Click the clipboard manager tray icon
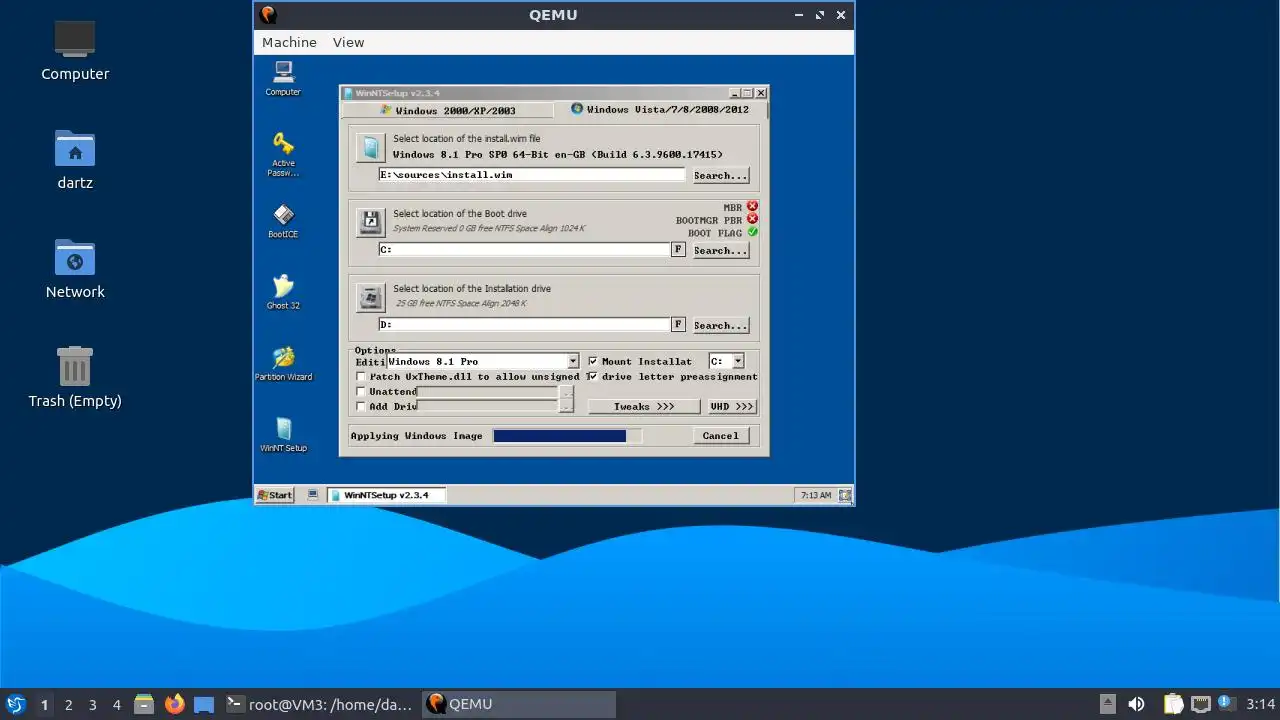 click(x=1173, y=704)
